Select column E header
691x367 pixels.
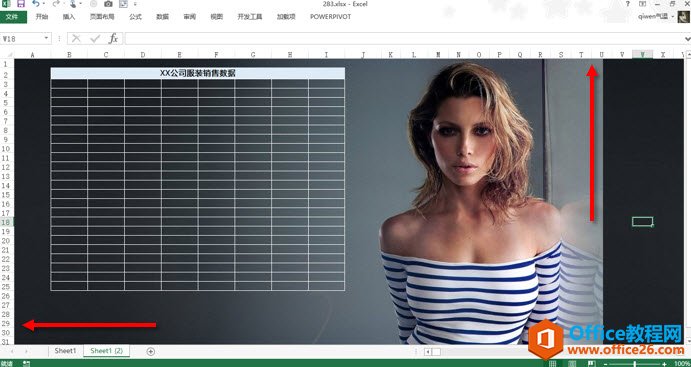[180, 55]
